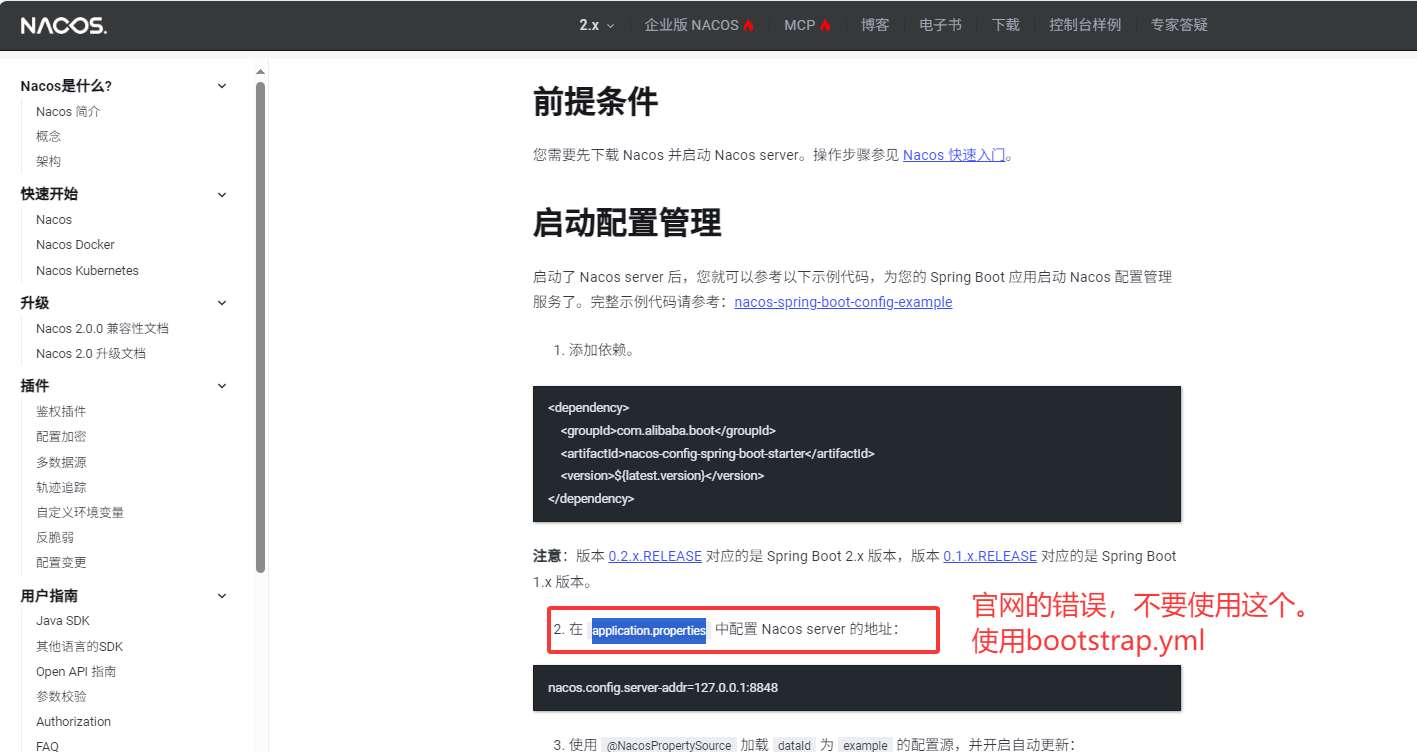The width and height of the screenshot is (1417, 752).
Task: Open the 电子书 menu item
Action: 941,25
